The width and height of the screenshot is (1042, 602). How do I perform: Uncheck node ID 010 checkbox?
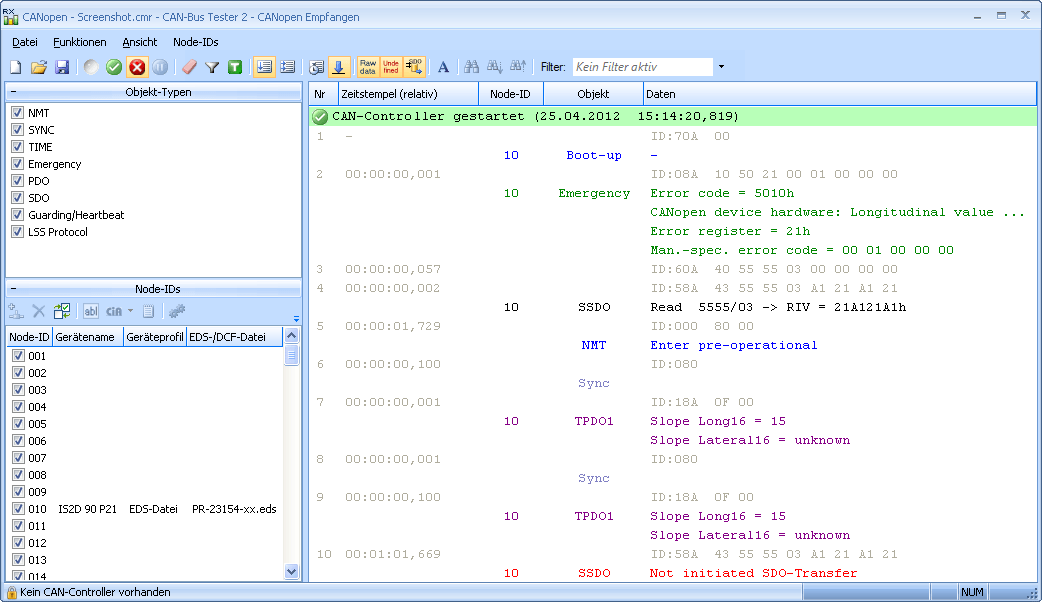click(x=17, y=509)
